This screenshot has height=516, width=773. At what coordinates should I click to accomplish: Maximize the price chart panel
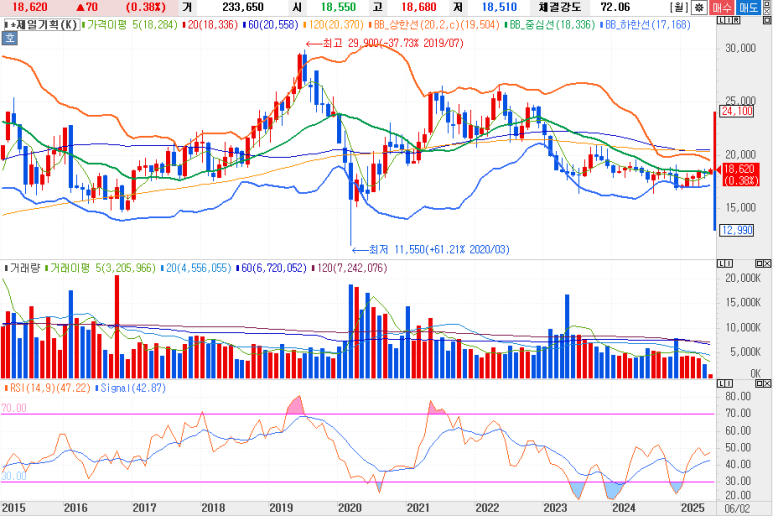coord(767,20)
